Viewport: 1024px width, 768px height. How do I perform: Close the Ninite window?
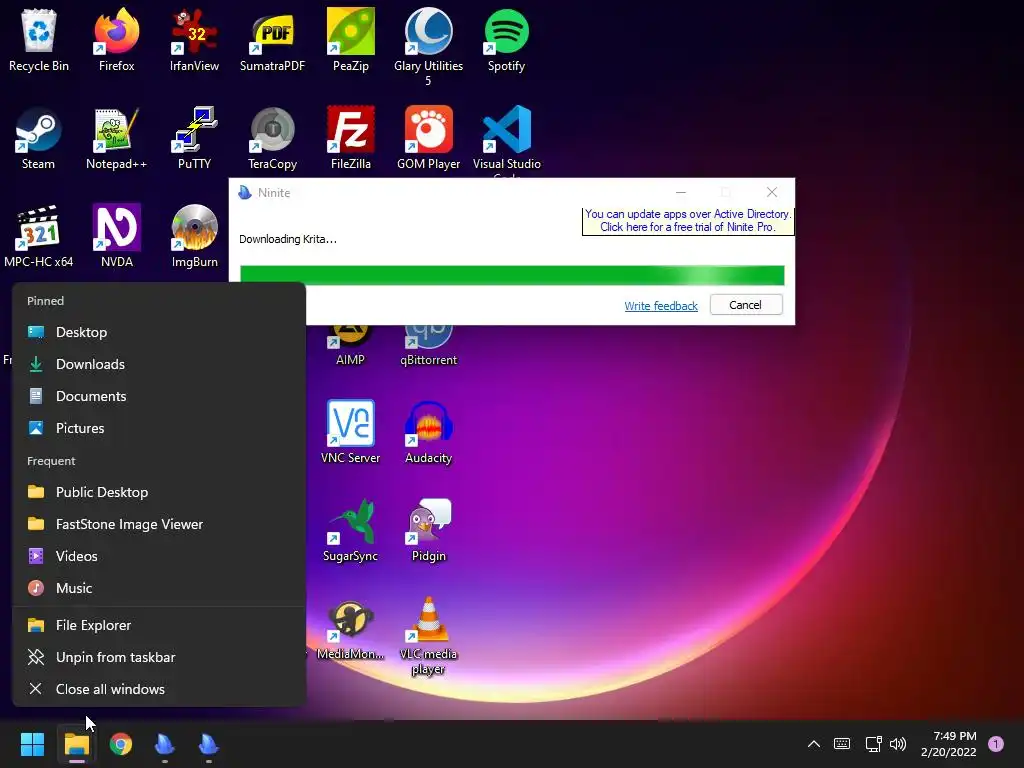772,193
